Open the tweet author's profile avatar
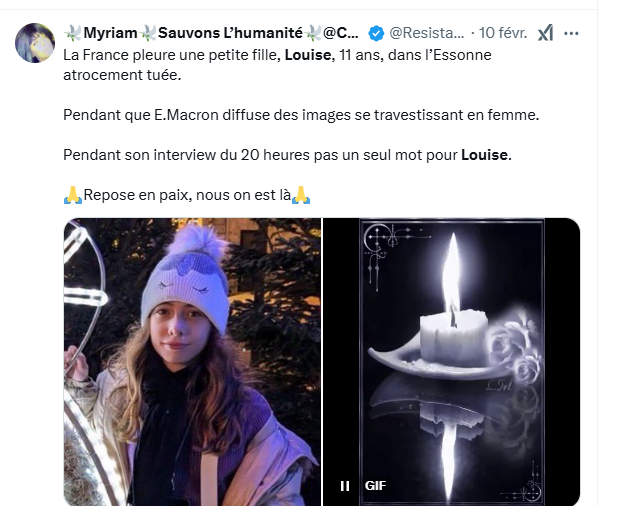This screenshot has width=623, height=506. pos(35,42)
